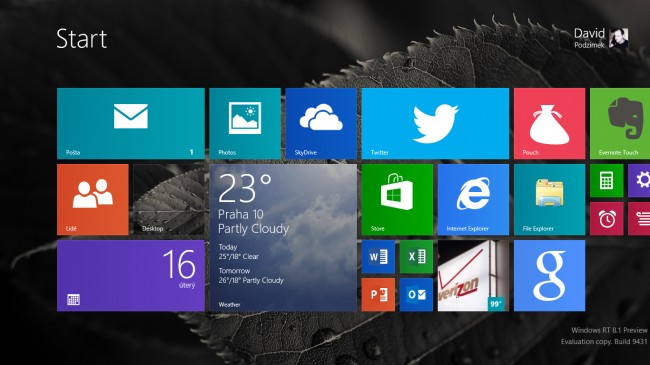
Task: Click the user account avatar picture
Action: coord(618,38)
